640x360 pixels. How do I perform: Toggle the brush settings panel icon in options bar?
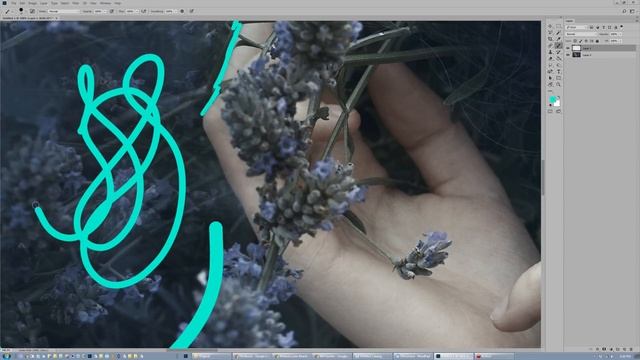tap(32, 11)
